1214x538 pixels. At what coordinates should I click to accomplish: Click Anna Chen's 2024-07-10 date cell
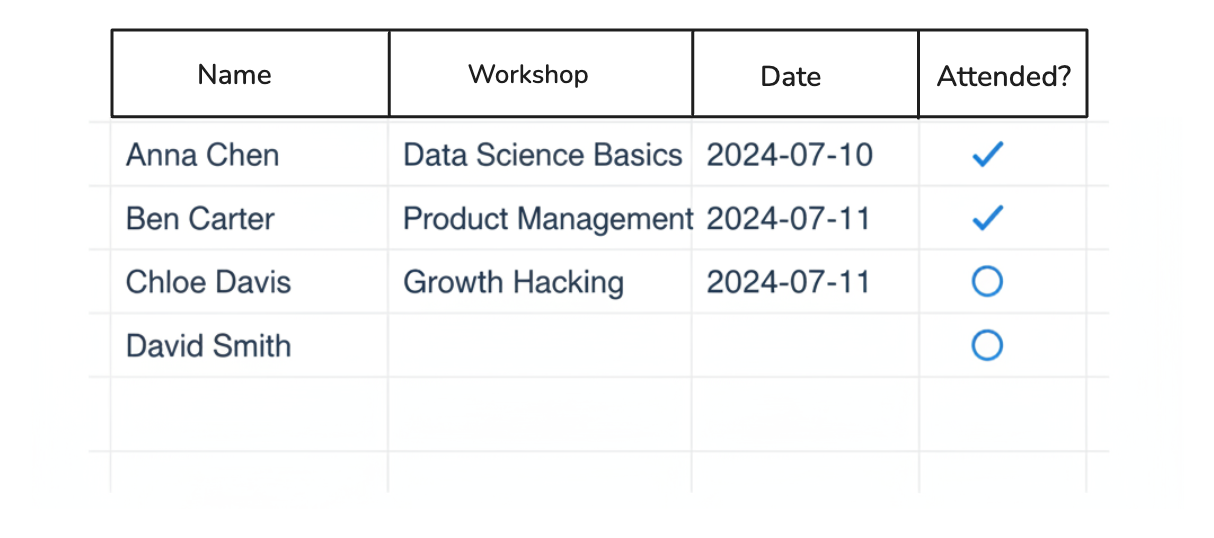point(790,155)
